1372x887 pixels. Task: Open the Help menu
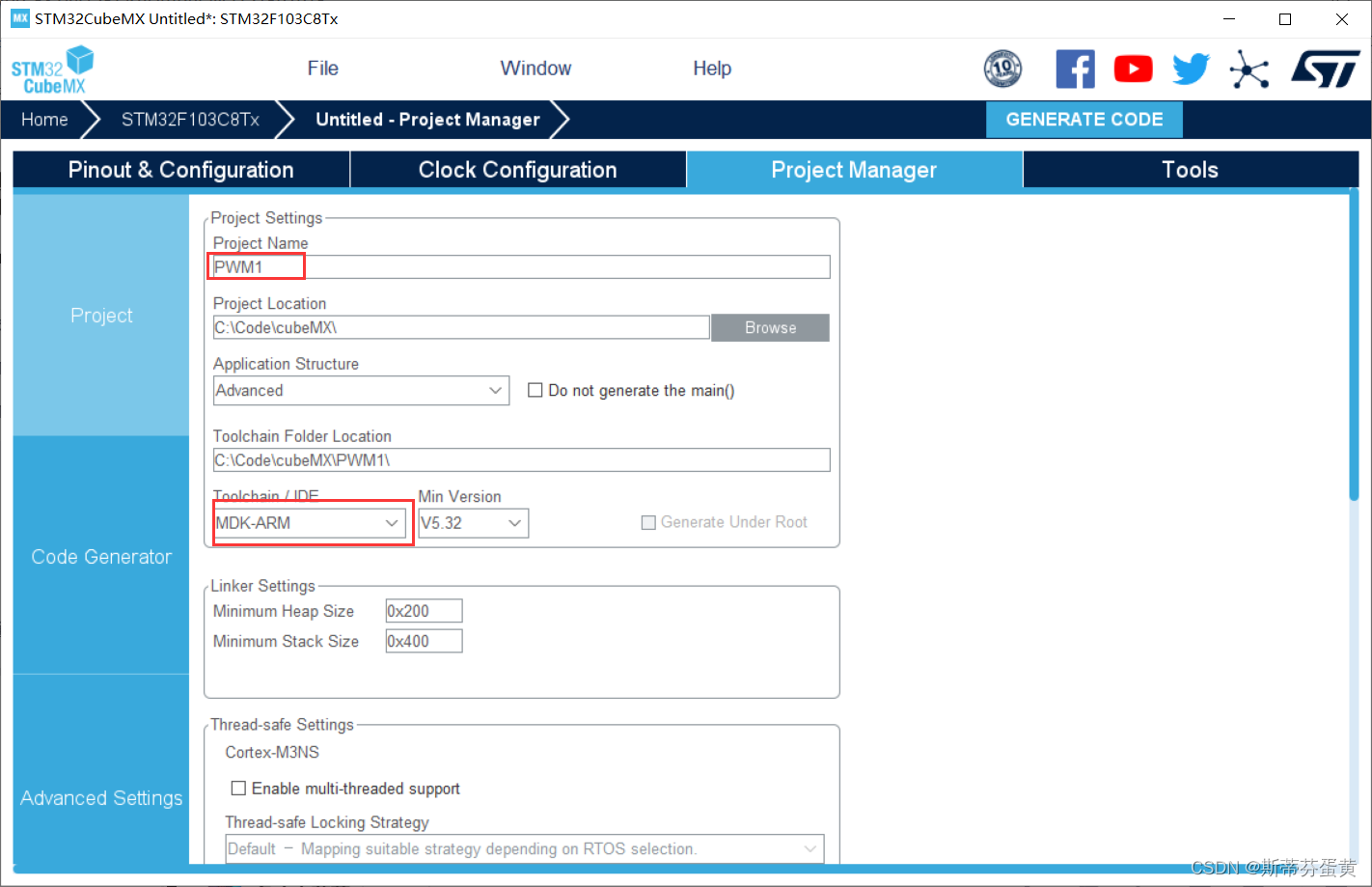click(x=712, y=69)
